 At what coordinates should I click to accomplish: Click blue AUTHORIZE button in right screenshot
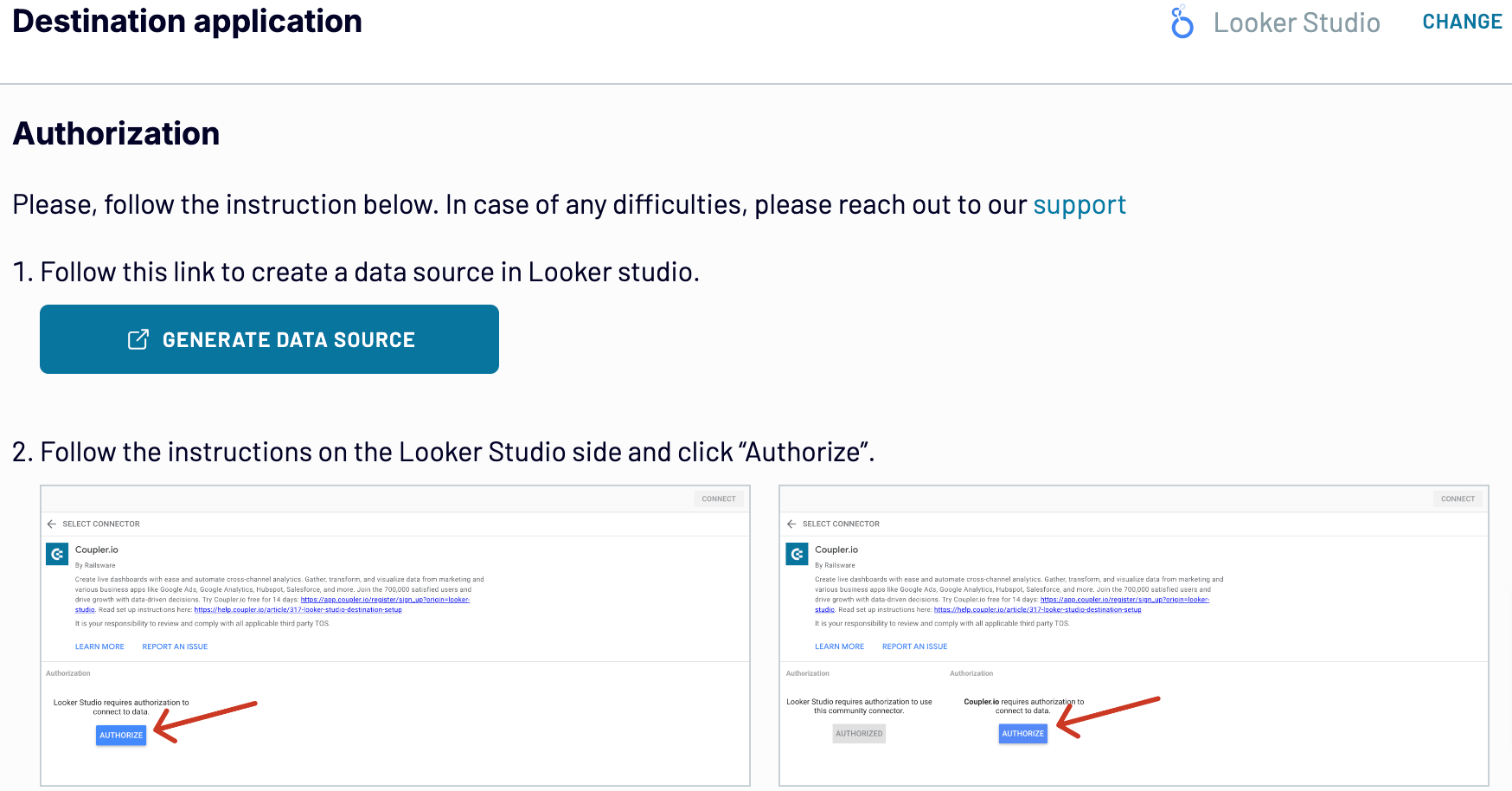[x=1022, y=733]
